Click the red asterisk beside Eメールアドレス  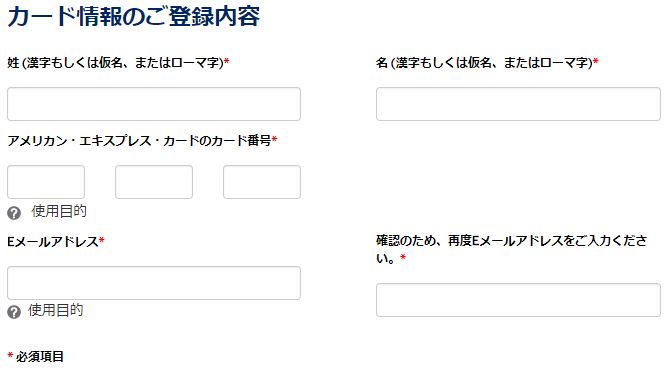102,241
